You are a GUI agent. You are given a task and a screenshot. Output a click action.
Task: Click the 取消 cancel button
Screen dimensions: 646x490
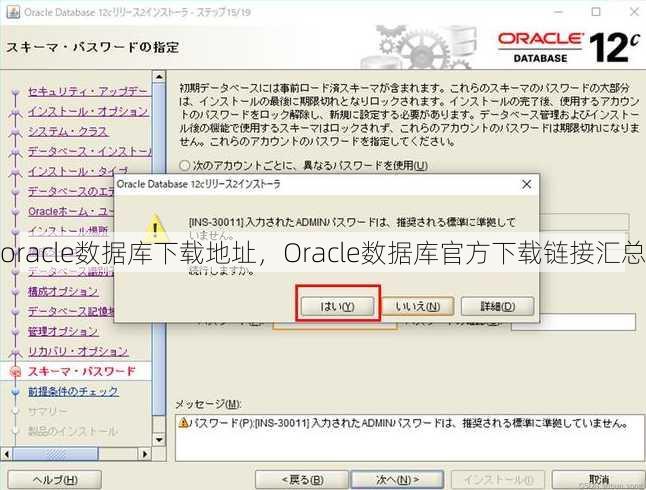tap(599, 480)
